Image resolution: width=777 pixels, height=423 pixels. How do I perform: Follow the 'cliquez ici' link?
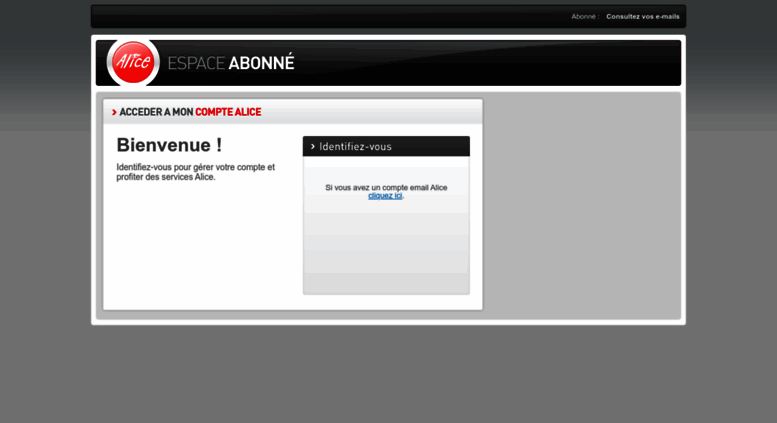385,196
